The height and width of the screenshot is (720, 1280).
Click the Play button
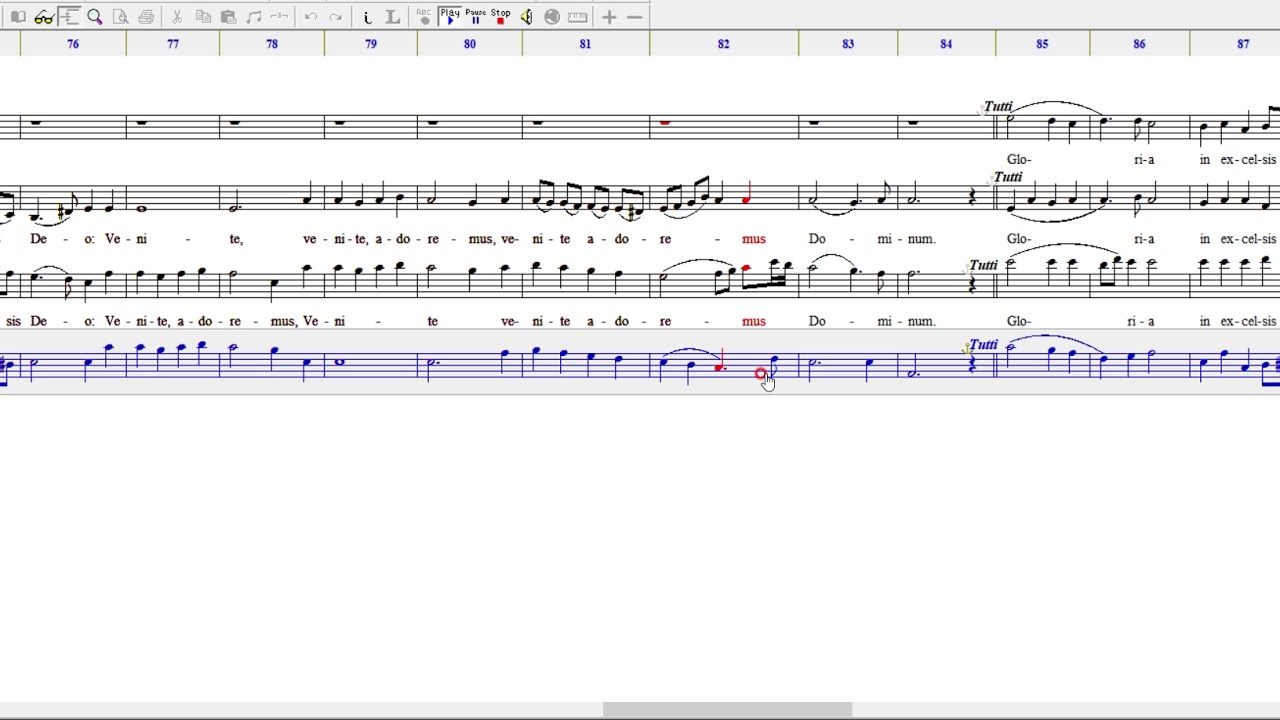click(x=450, y=17)
